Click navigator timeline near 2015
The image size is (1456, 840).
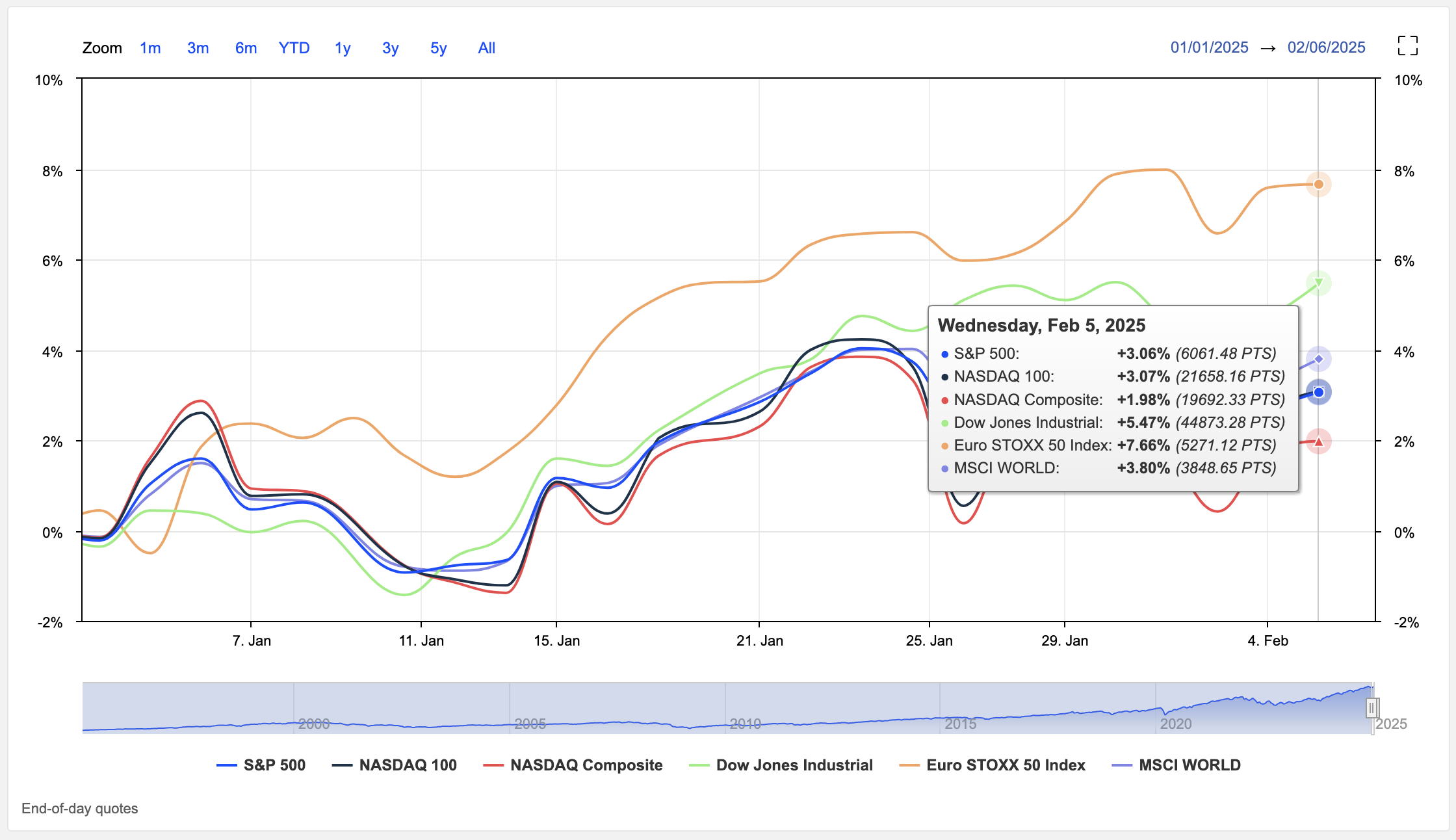(x=960, y=724)
